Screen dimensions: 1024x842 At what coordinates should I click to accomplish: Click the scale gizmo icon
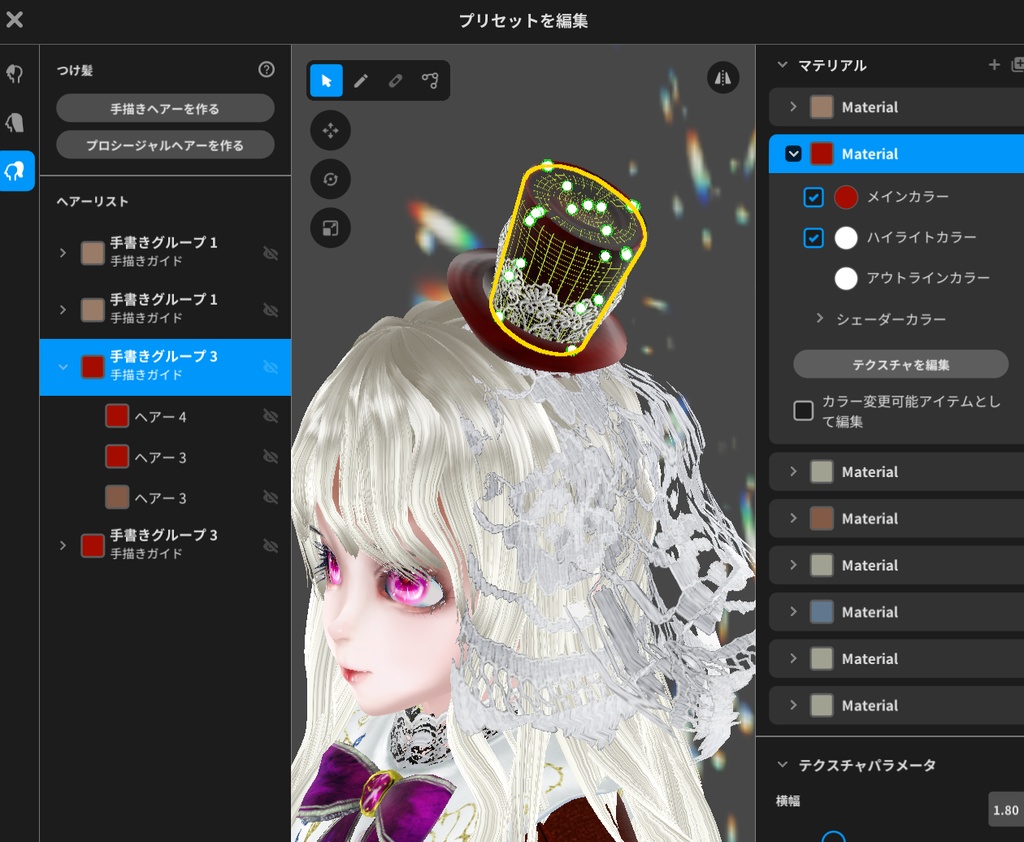coord(330,228)
